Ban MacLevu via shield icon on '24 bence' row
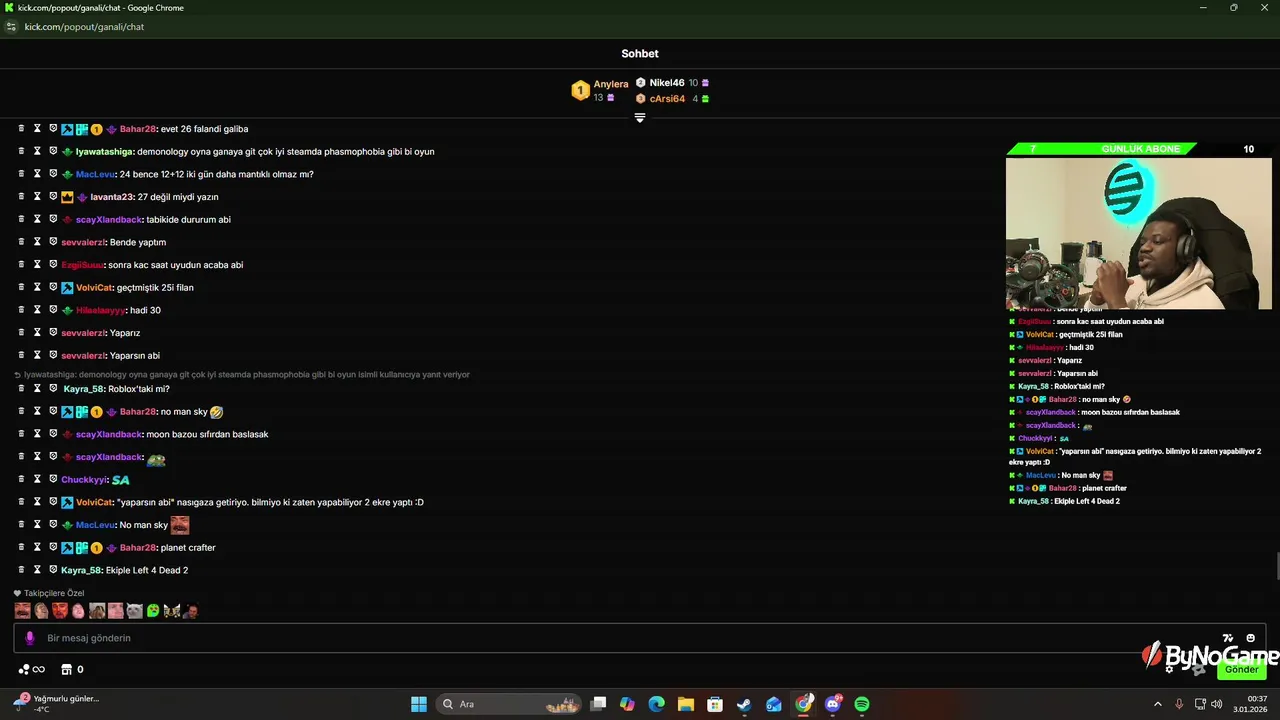 pyautogui.click(x=53, y=174)
